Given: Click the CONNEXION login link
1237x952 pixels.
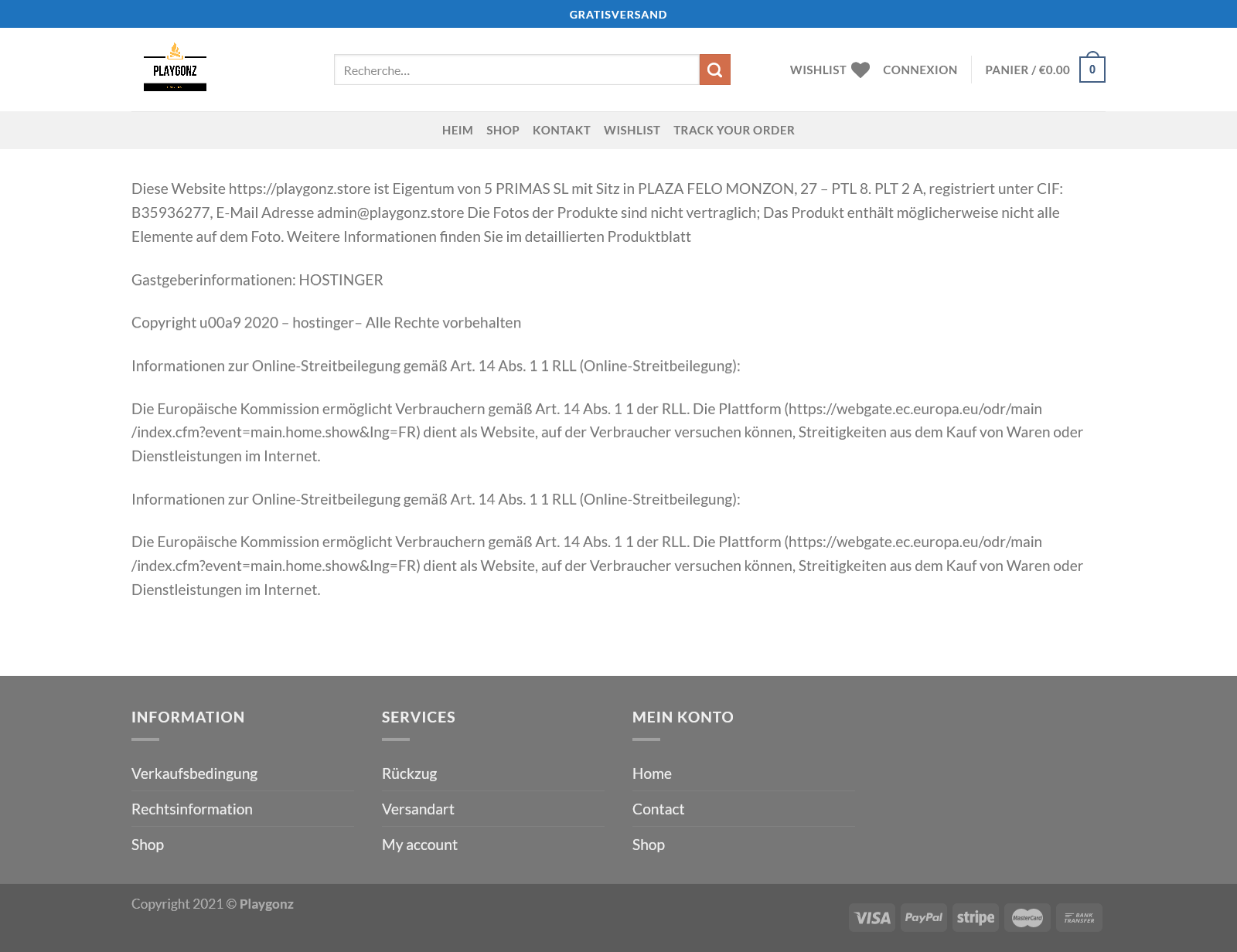Looking at the screenshot, I should [x=920, y=70].
